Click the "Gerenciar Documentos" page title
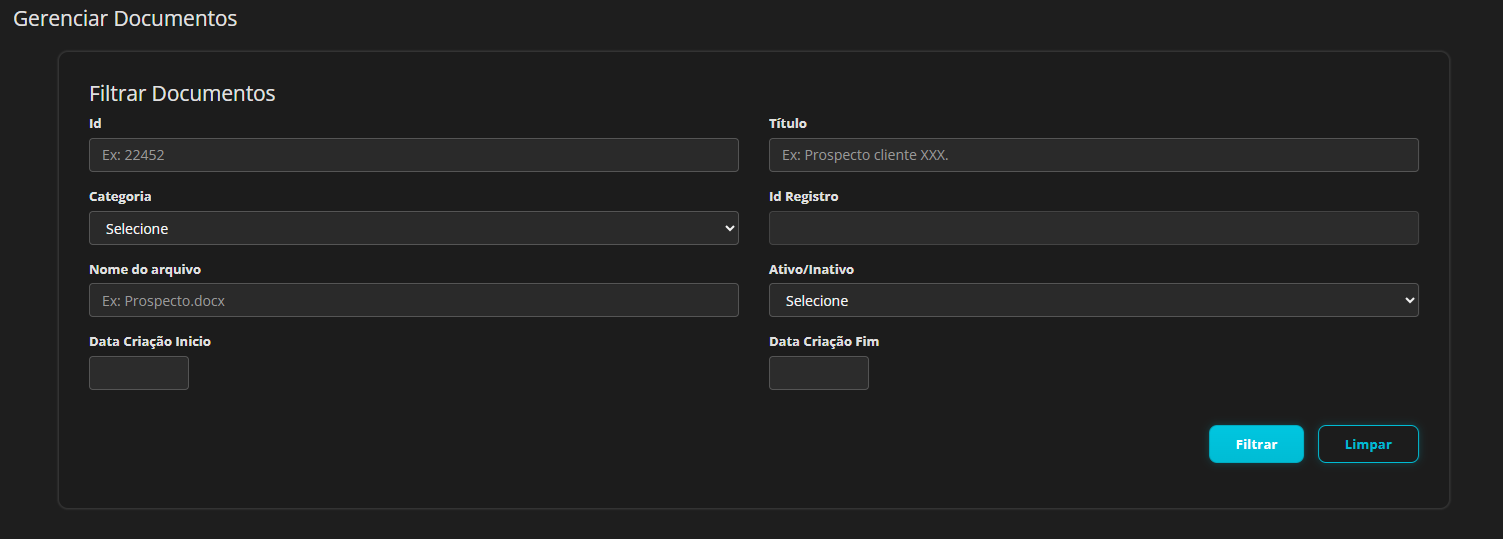 point(125,18)
